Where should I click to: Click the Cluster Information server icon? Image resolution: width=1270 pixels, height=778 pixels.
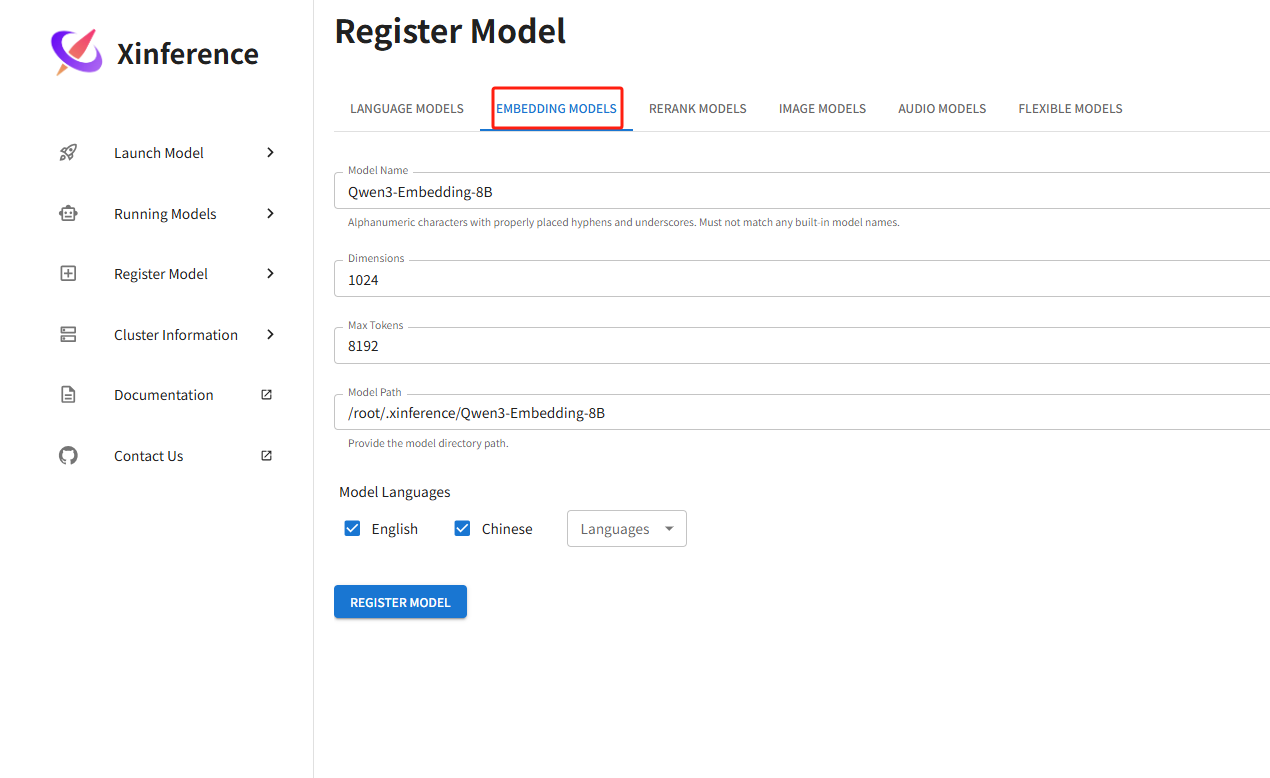point(68,334)
